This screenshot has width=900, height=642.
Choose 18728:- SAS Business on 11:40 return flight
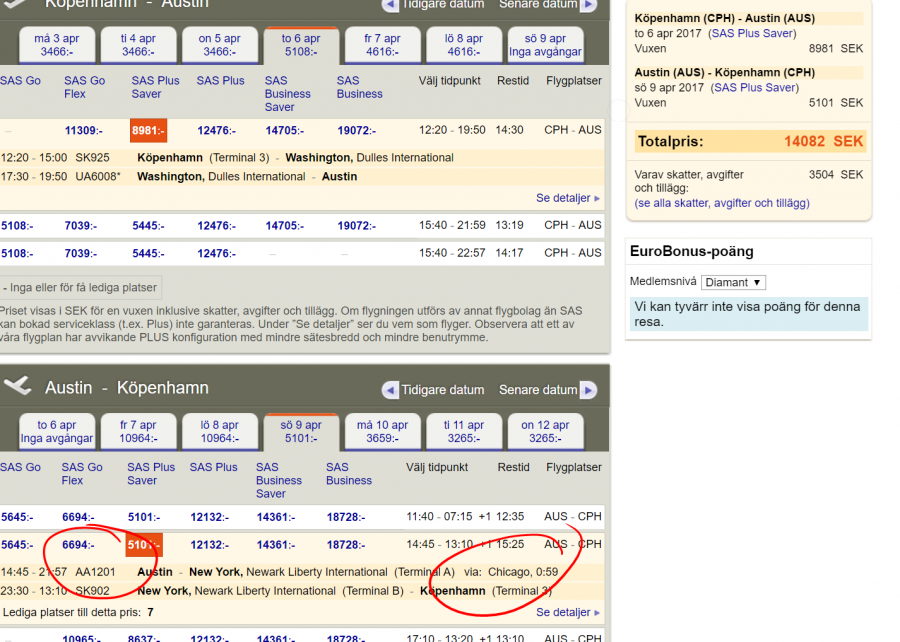pyautogui.click(x=346, y=518)
